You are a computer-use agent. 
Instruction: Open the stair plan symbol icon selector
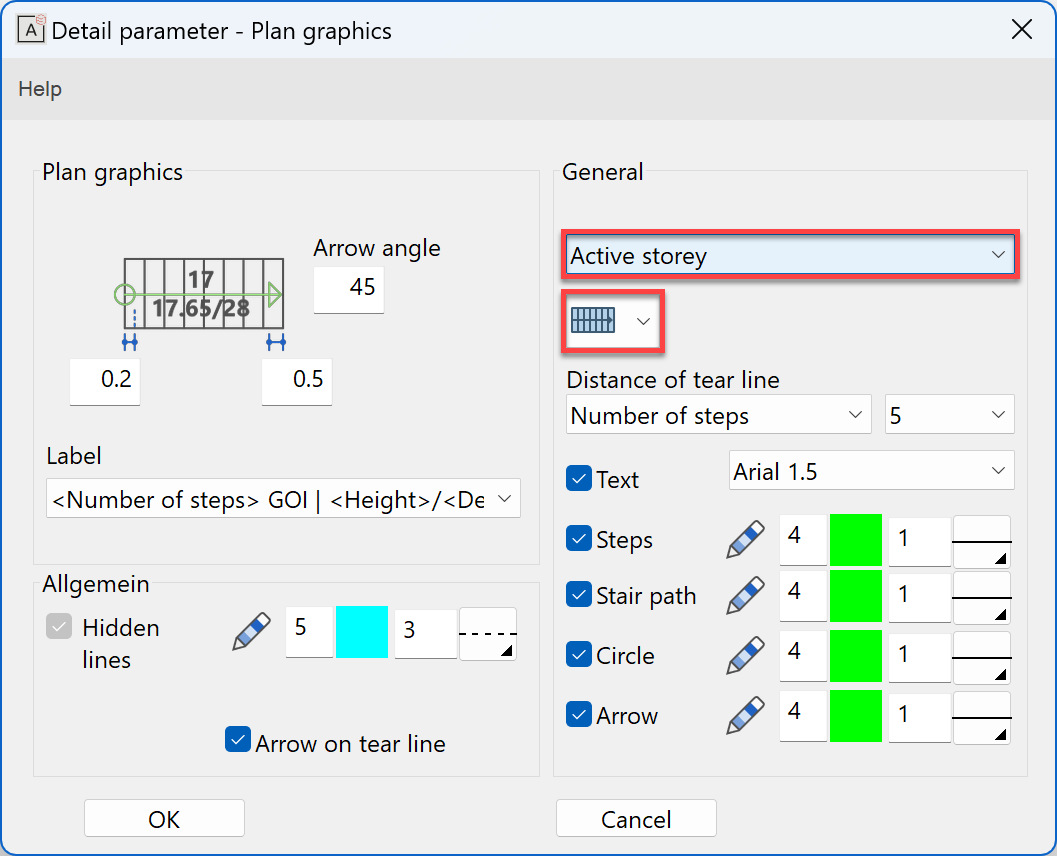click(613, 320)
